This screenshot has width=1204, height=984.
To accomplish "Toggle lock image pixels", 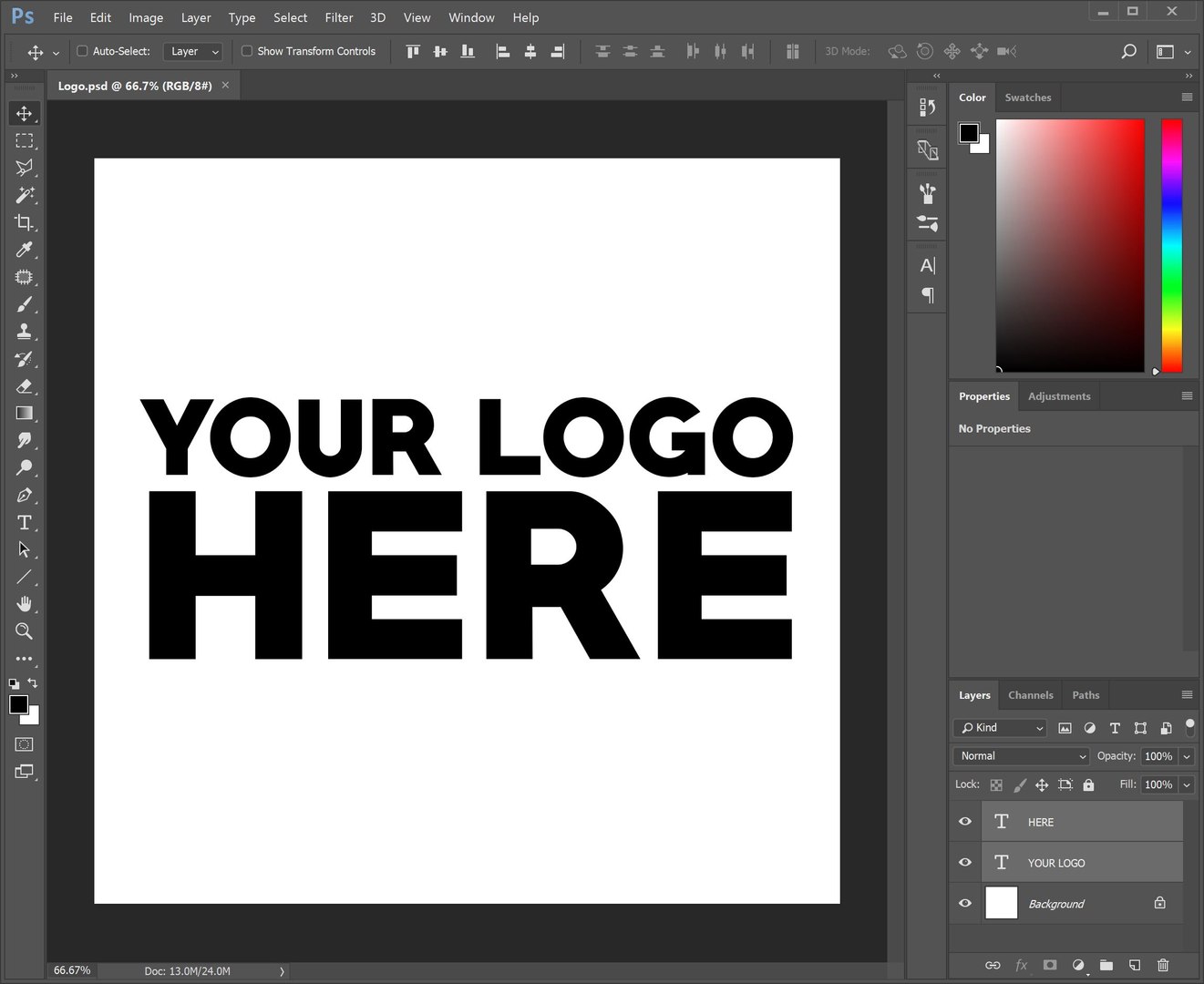I will [x=1020, y=784].
